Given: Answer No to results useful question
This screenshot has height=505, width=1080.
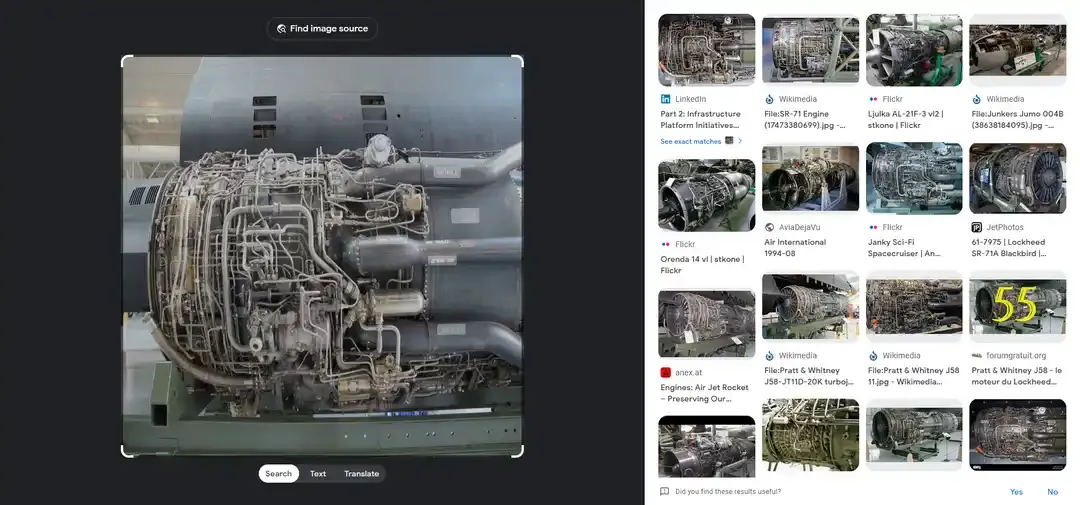Looking at the screenshot, I should (x=1052, y=492).
